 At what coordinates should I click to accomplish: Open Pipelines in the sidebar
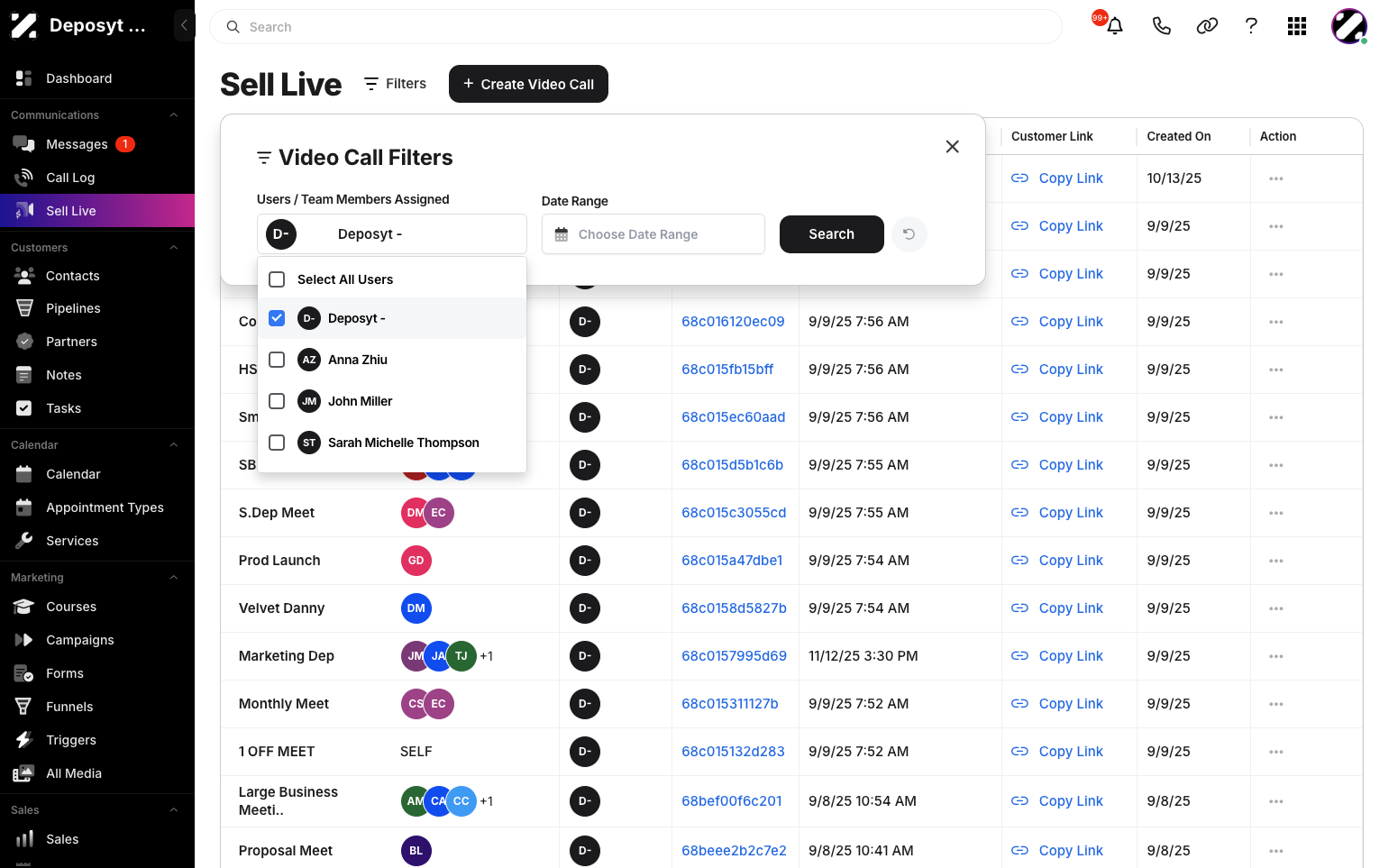tap(97, 308)
